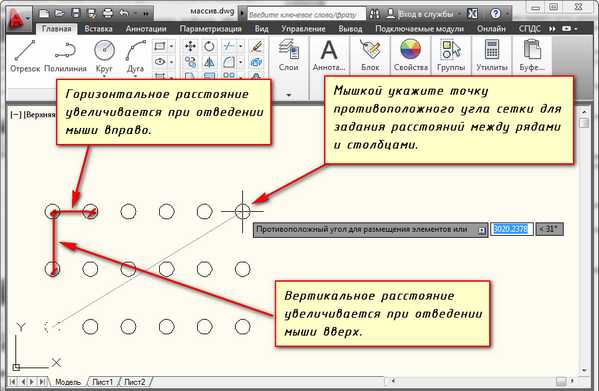Image resolution: width=599 pixels, height=391 pixels.
Task: Switch to the Лист2 layout tab
Action: pyautogui.click(x=134, y=382)
